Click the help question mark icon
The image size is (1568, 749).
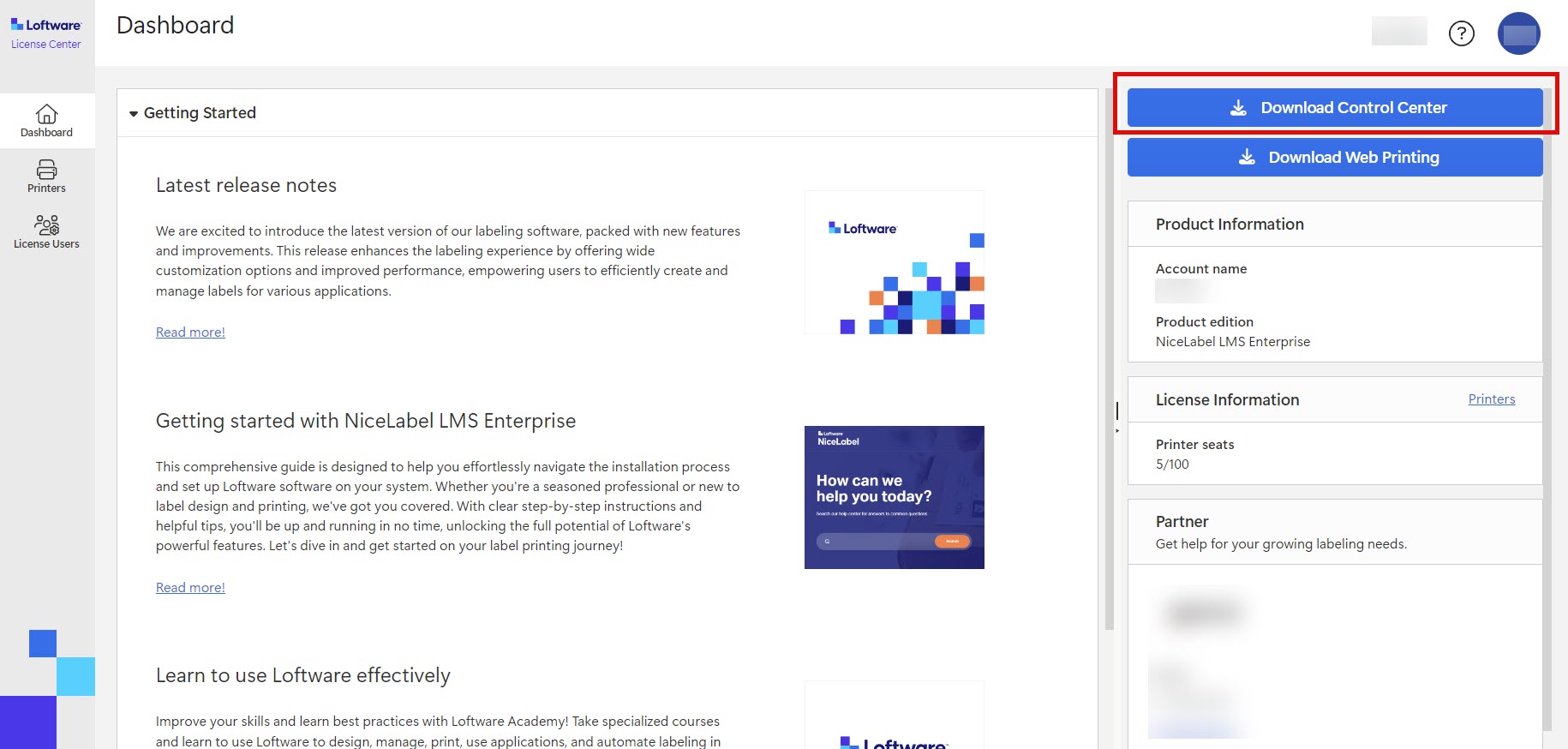(1461, 33)
